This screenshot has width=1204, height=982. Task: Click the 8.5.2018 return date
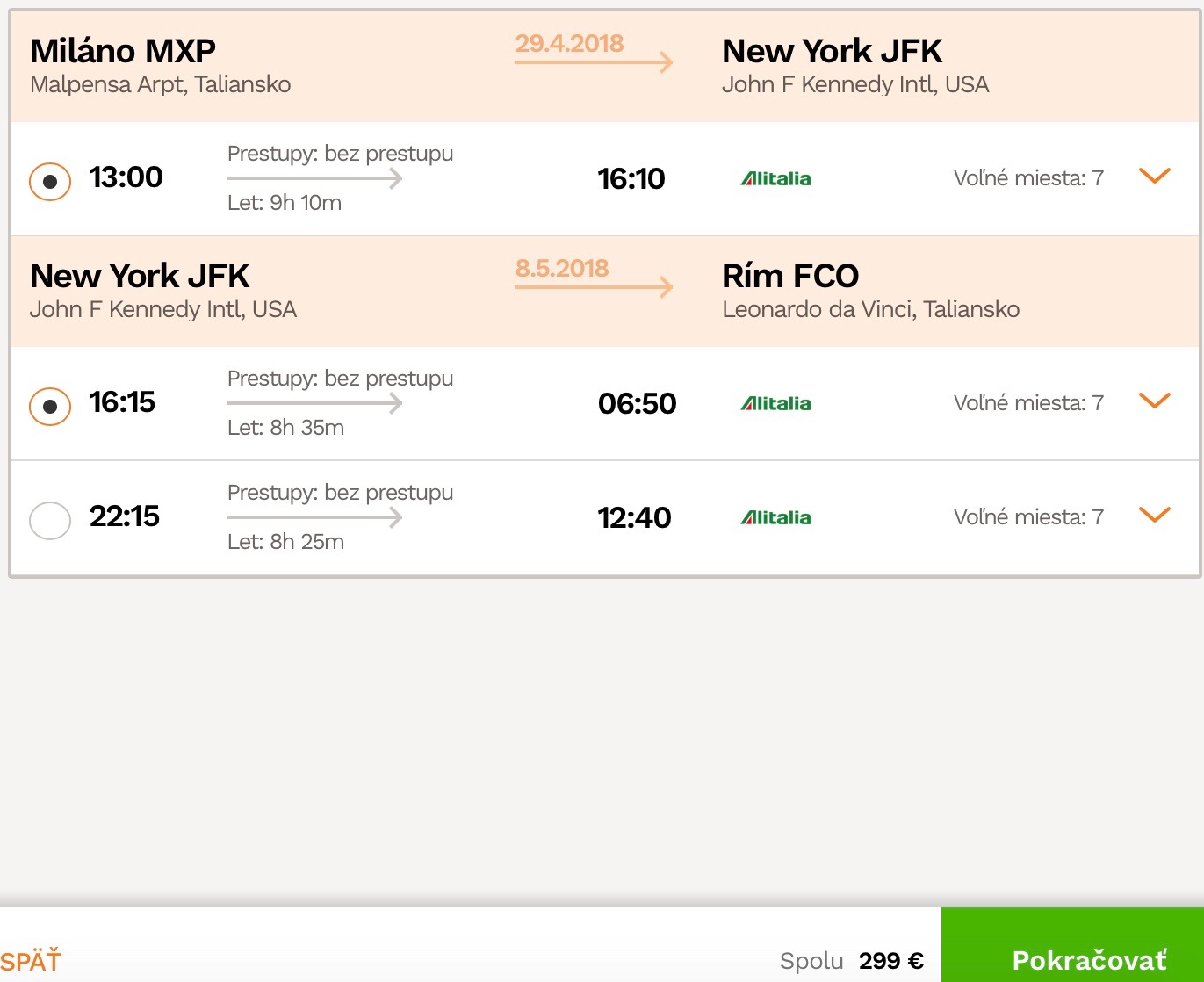pos(562,268)
